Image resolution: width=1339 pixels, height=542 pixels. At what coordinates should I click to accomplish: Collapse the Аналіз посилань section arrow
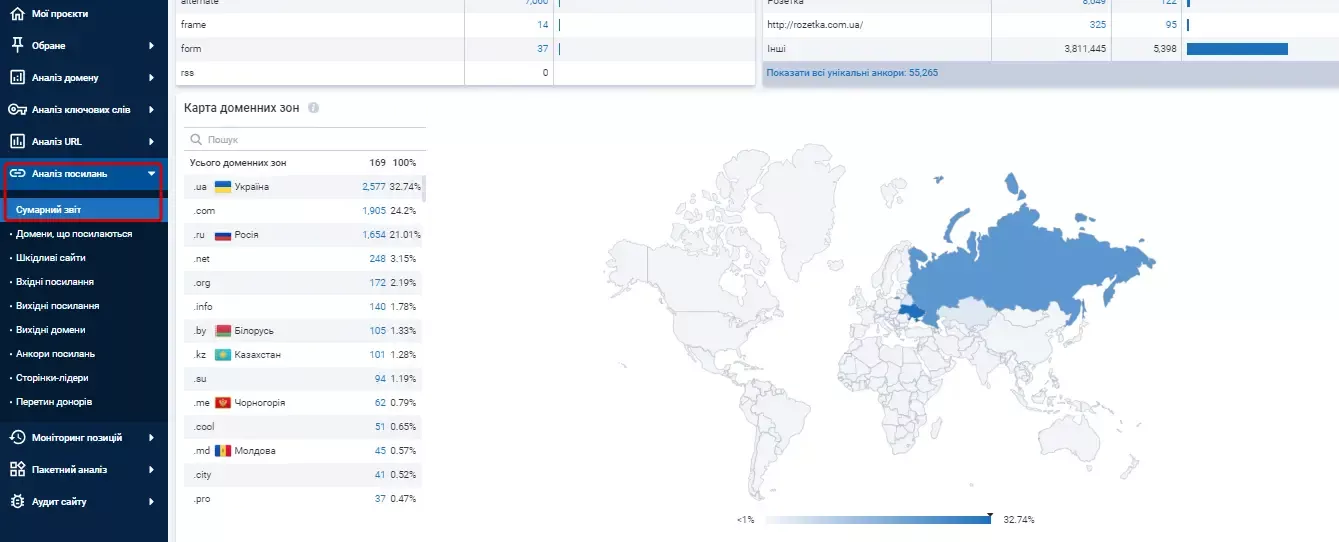coord(151,173)
